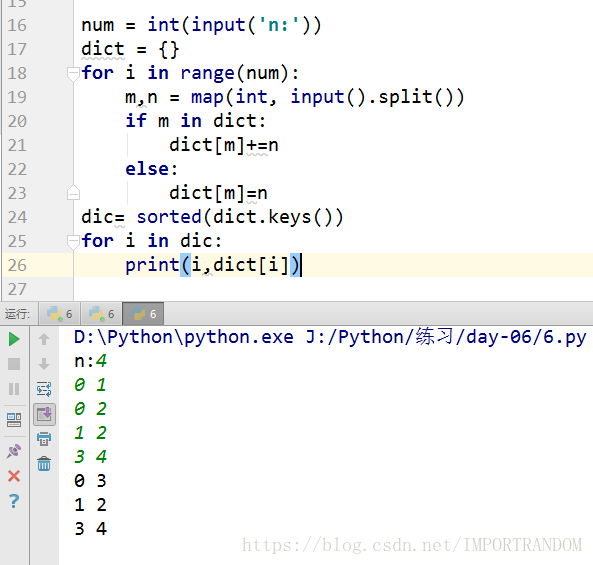Close the Run panel with the red X
This screenshot has height=565, width=593.
[x=14, y=476]
